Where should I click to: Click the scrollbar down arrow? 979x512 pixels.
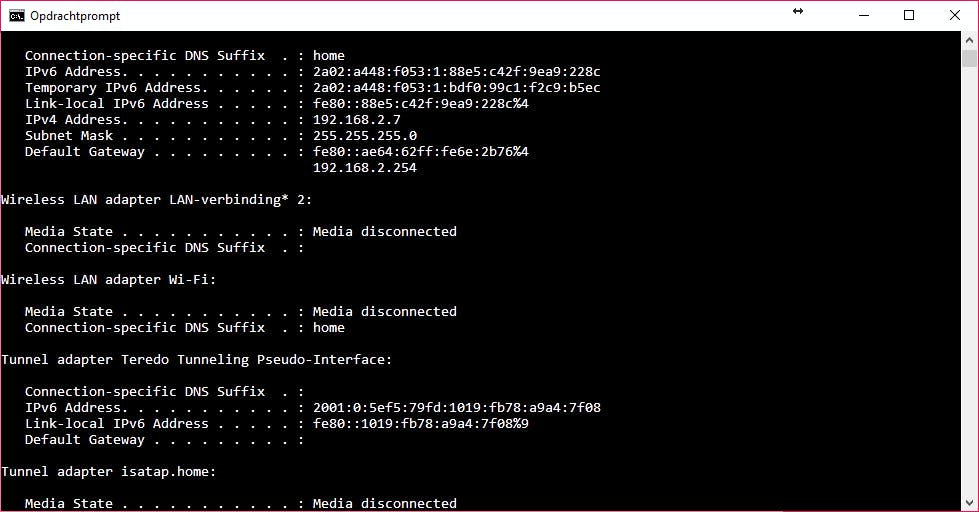969,503
